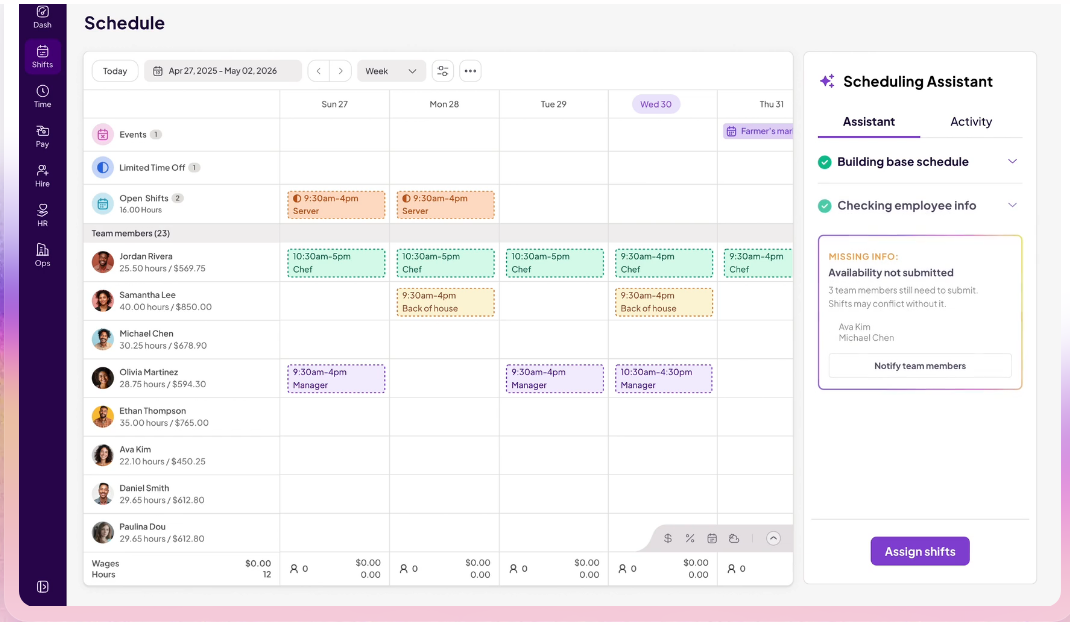Open Samantha Lee's Wednesday Back of house shift

pos(664,302)
